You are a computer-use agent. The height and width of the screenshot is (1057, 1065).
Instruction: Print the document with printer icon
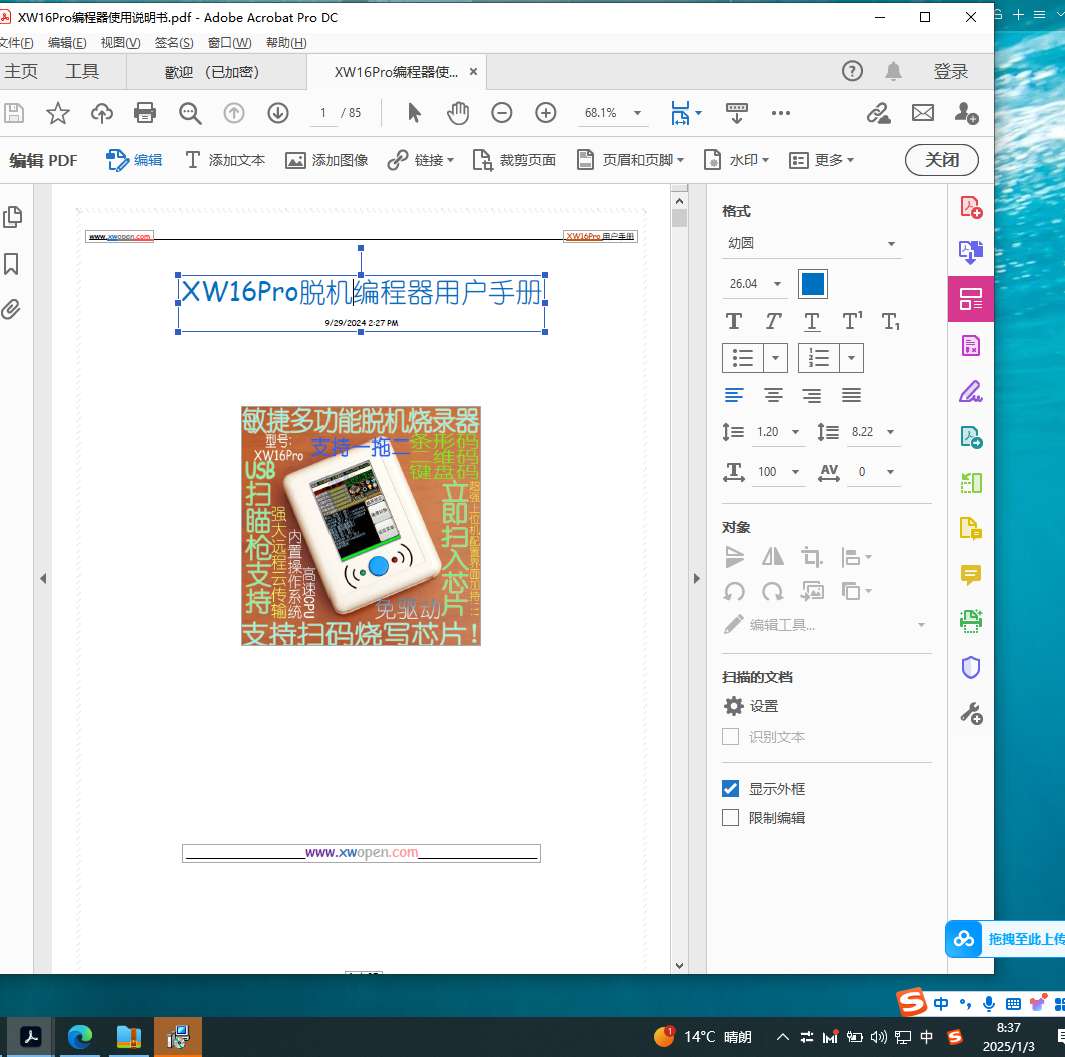pyautogui.click(x=145, y=113)
